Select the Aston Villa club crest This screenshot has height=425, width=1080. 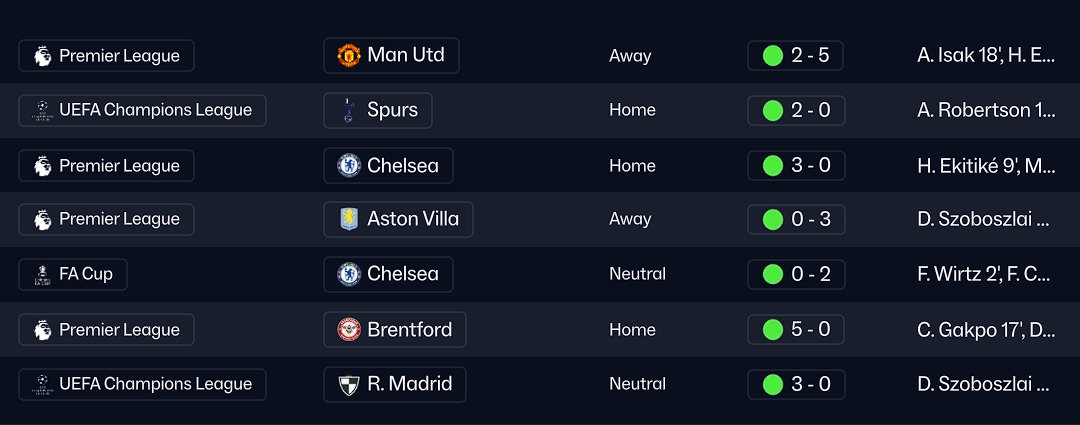click(348, 219)
